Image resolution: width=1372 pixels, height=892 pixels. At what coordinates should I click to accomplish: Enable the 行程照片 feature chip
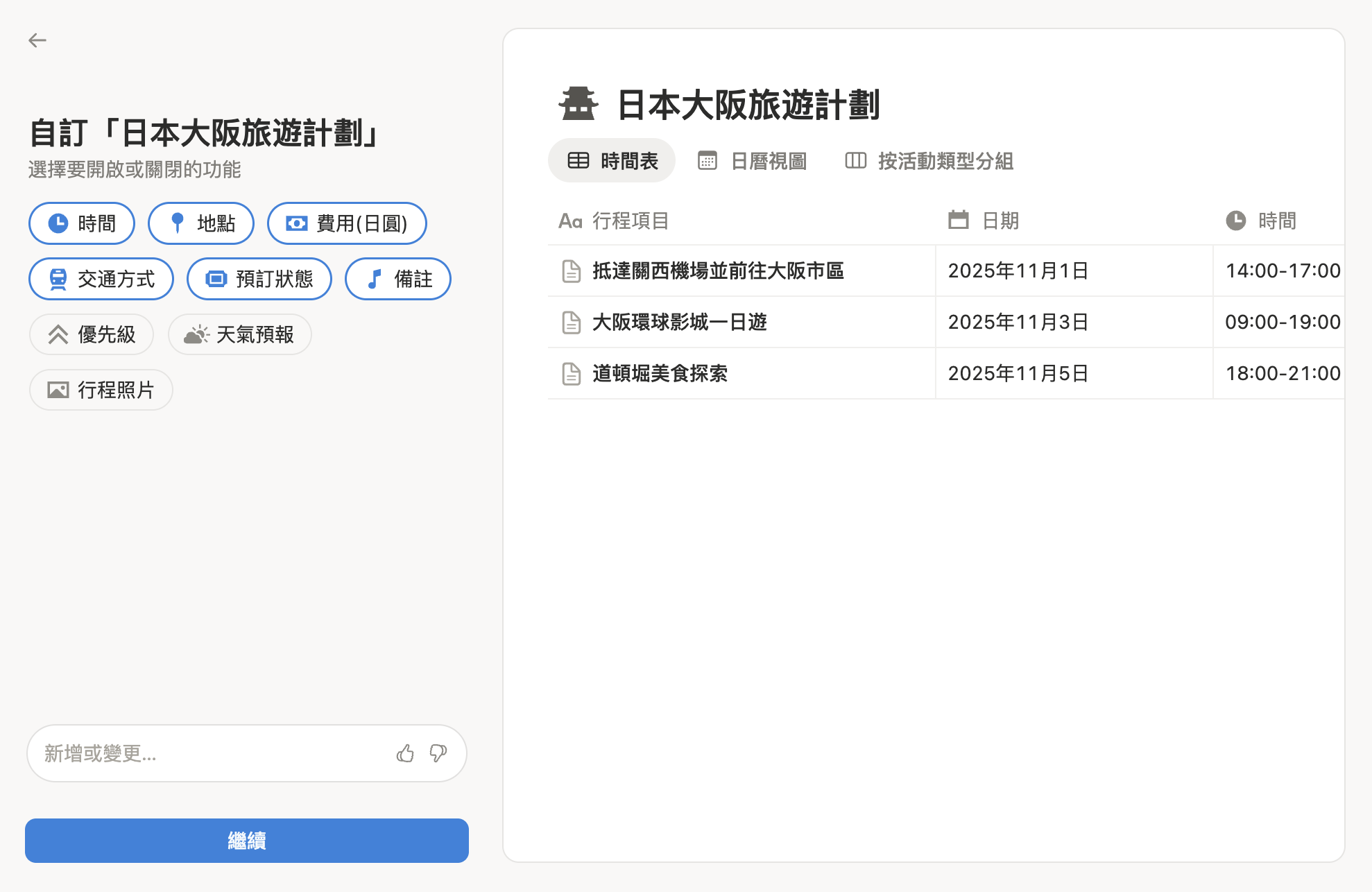[101, 390]
